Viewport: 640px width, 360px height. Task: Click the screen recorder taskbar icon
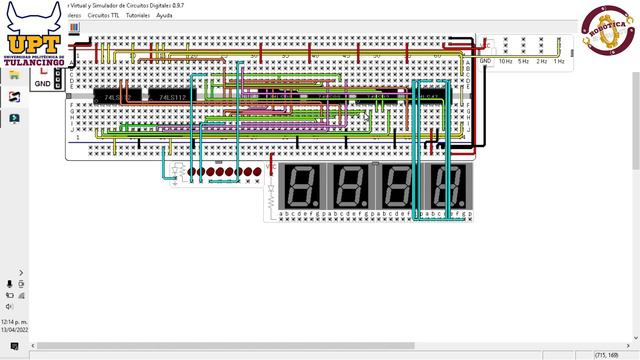14,119
